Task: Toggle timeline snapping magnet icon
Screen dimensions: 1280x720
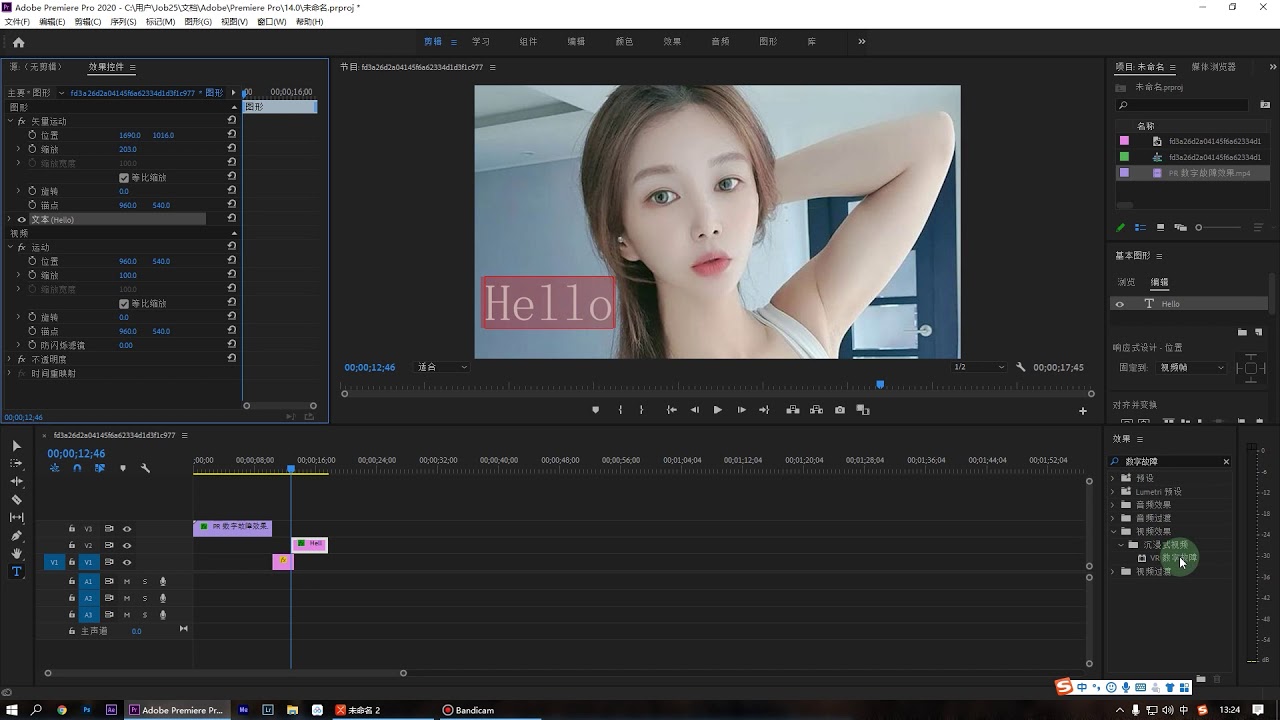Action: [x=77, y=468]
